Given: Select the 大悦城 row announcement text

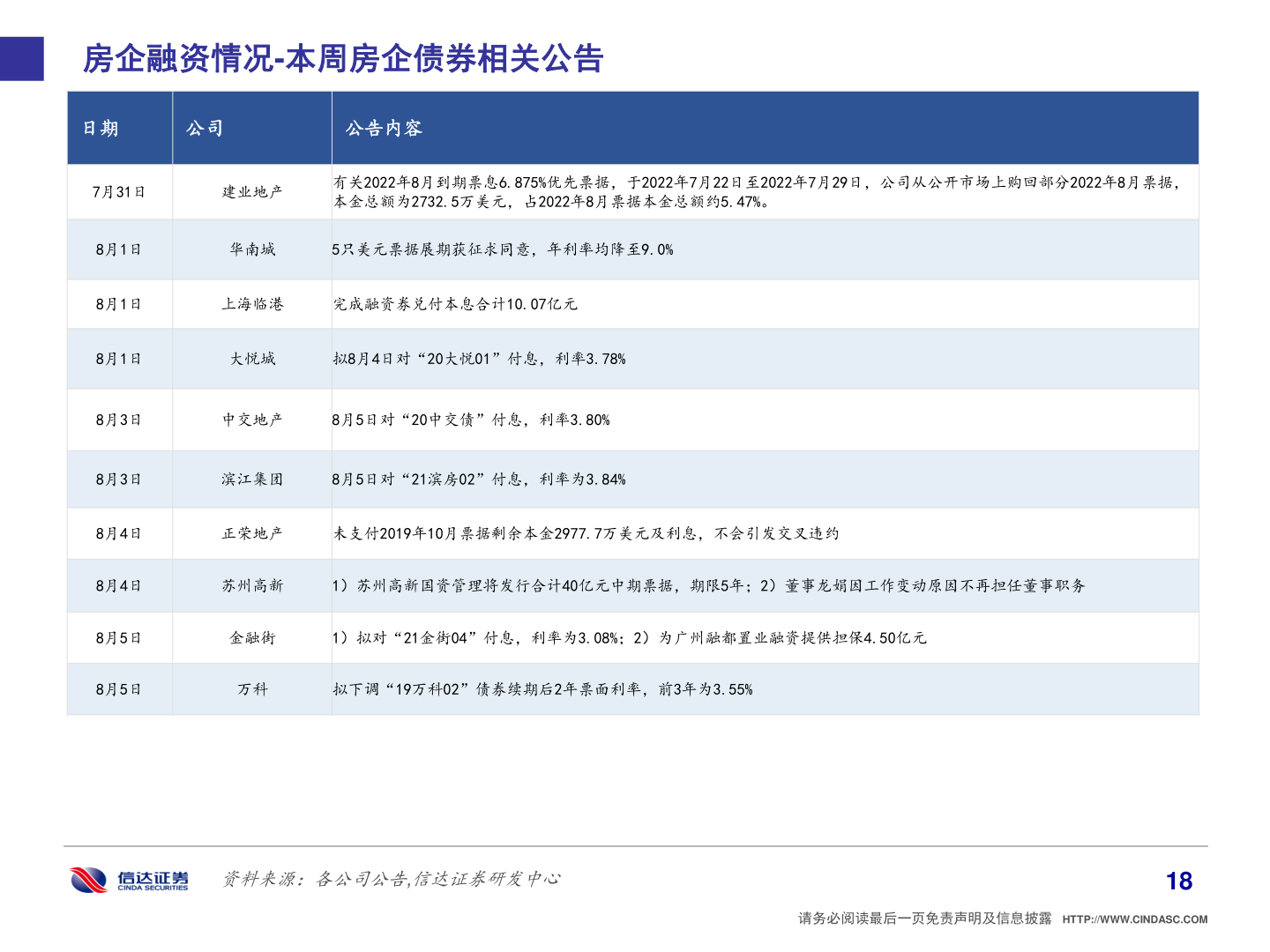Looking at the screenshot, I should (x=481, y=359).
